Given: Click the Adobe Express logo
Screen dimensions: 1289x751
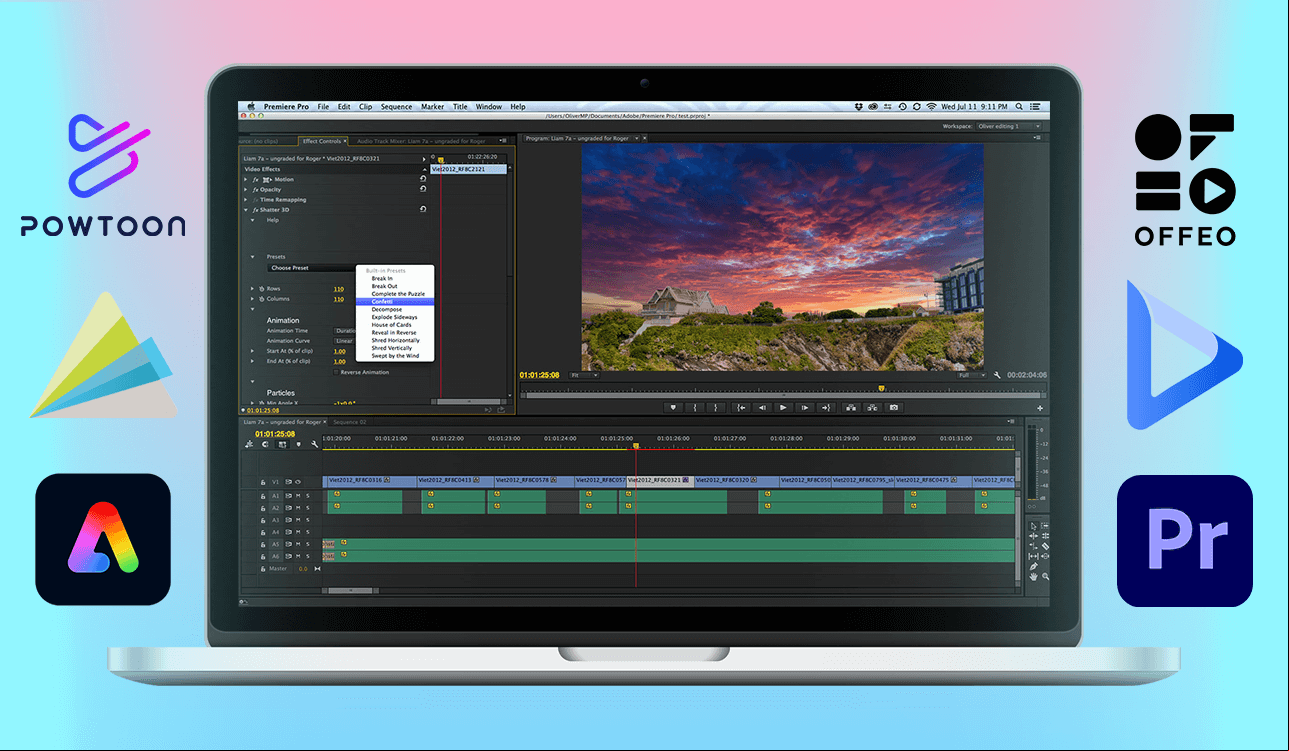Looking at the screenshot, I should pos(103,539).
